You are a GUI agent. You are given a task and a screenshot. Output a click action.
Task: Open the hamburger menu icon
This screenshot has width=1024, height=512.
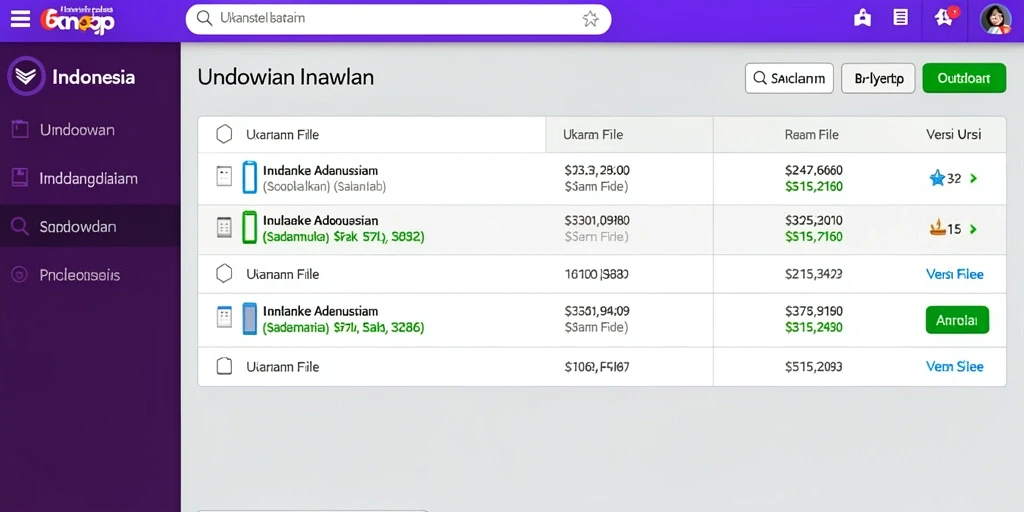[20, 19]
